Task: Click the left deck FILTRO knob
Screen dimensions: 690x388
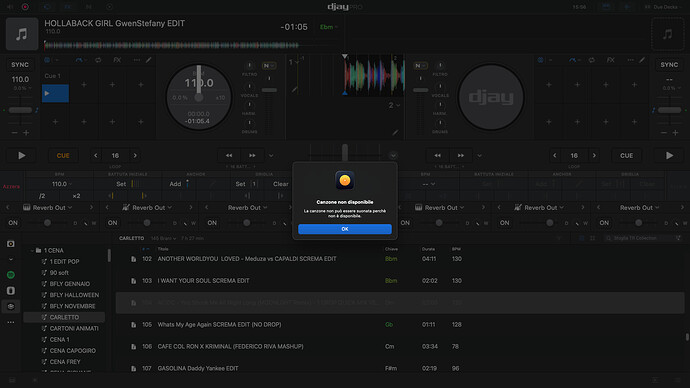Action: click(249, 66)
